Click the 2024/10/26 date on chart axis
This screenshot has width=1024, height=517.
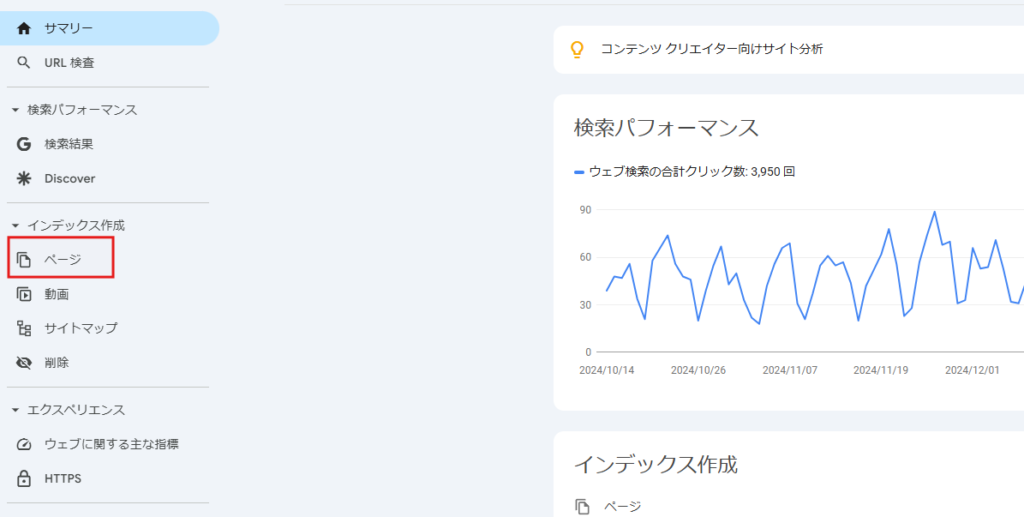coord(698,370)
